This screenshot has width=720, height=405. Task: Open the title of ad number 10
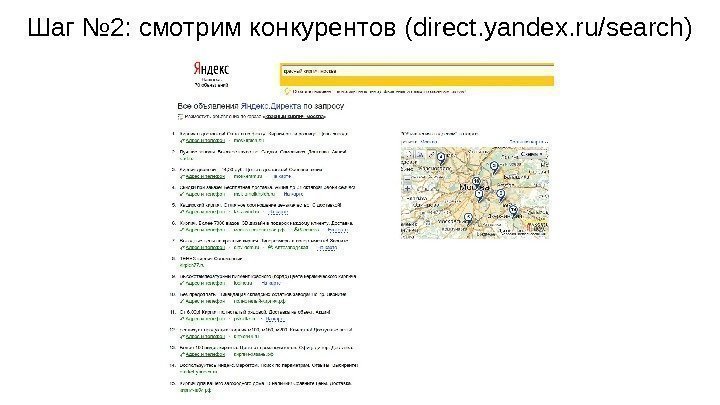(263, 294)
